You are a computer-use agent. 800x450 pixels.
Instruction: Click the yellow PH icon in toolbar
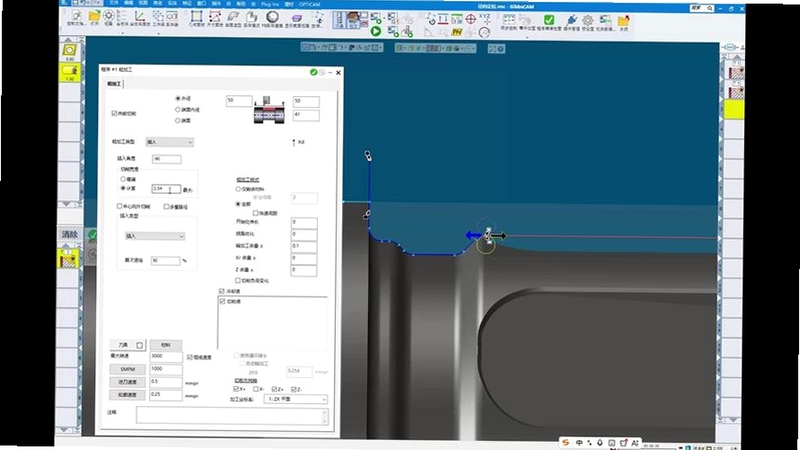[x=457, y=32]
